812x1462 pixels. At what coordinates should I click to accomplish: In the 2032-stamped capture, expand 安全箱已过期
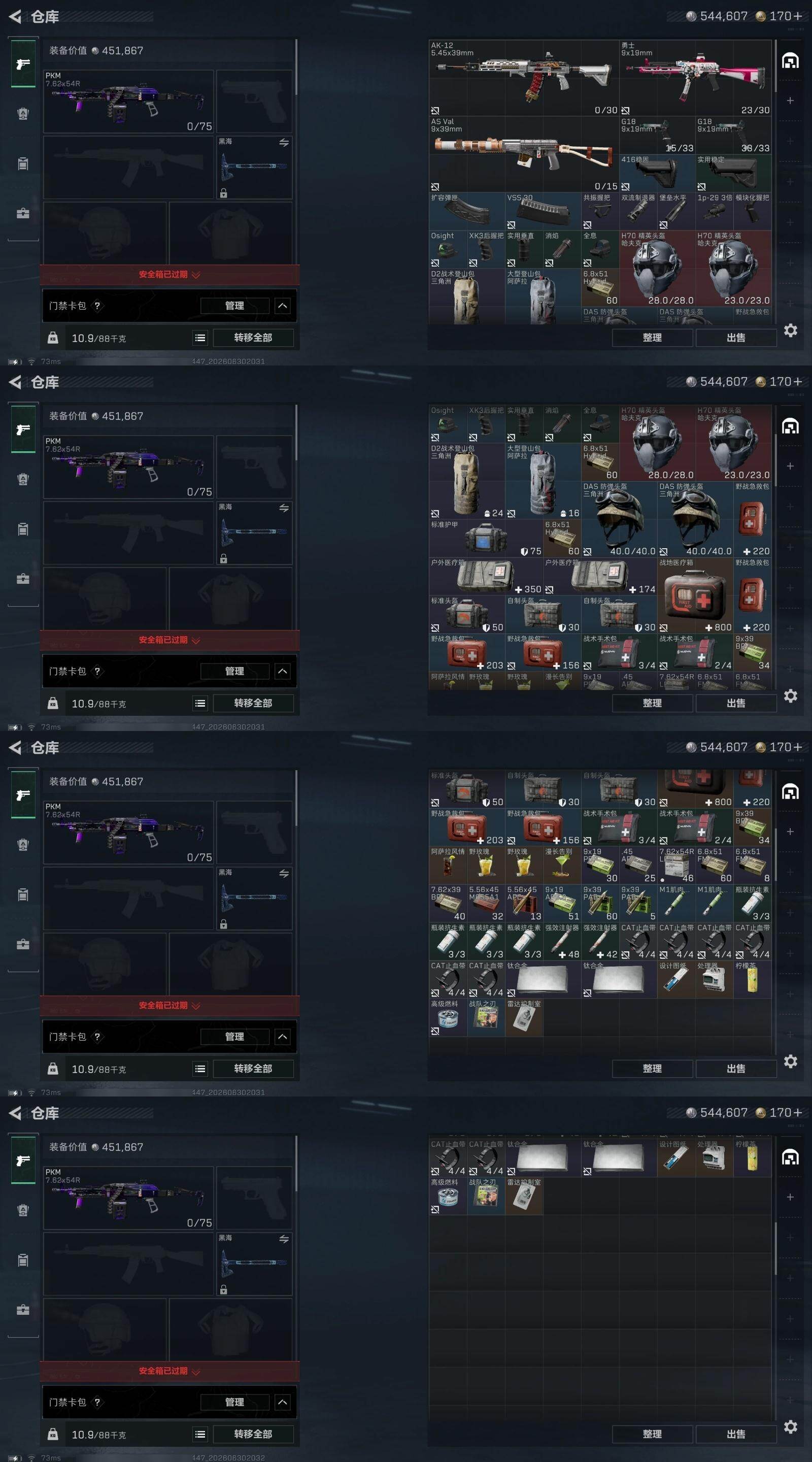[x=169, y=1371]
